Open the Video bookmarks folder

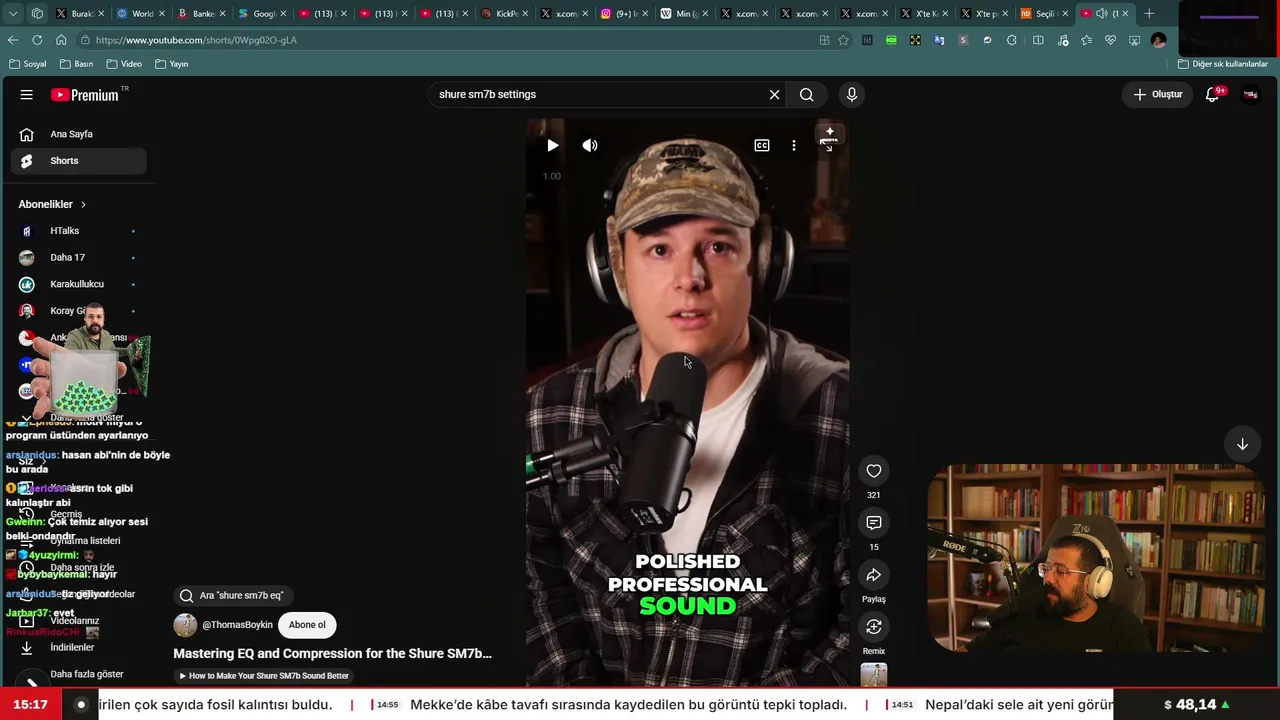123,64
